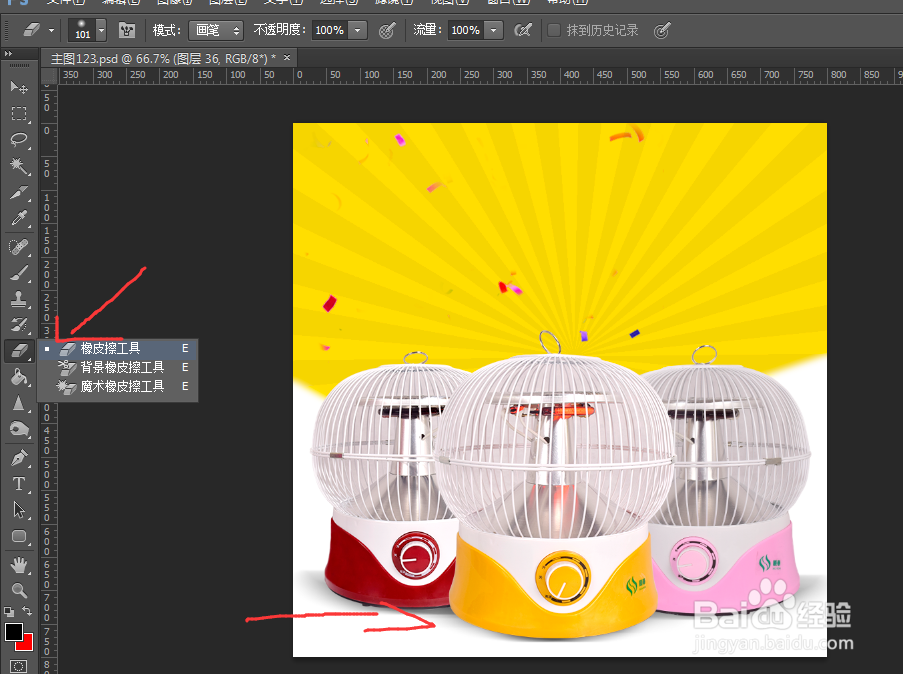Select the Lasso tool
Viewport: 903px width, 674px height.
click(18, 139)
